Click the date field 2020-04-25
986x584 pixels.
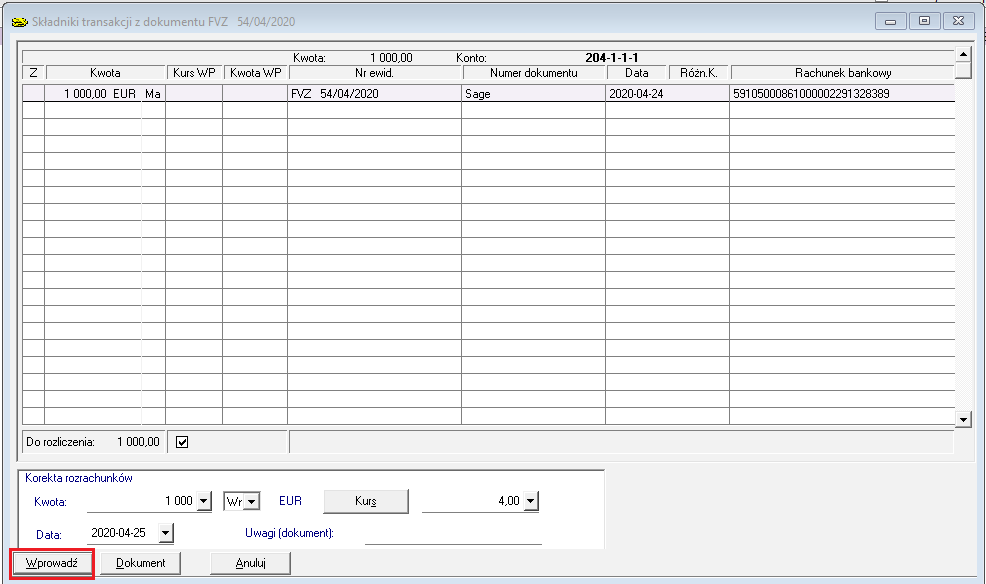tap(122, 533)
